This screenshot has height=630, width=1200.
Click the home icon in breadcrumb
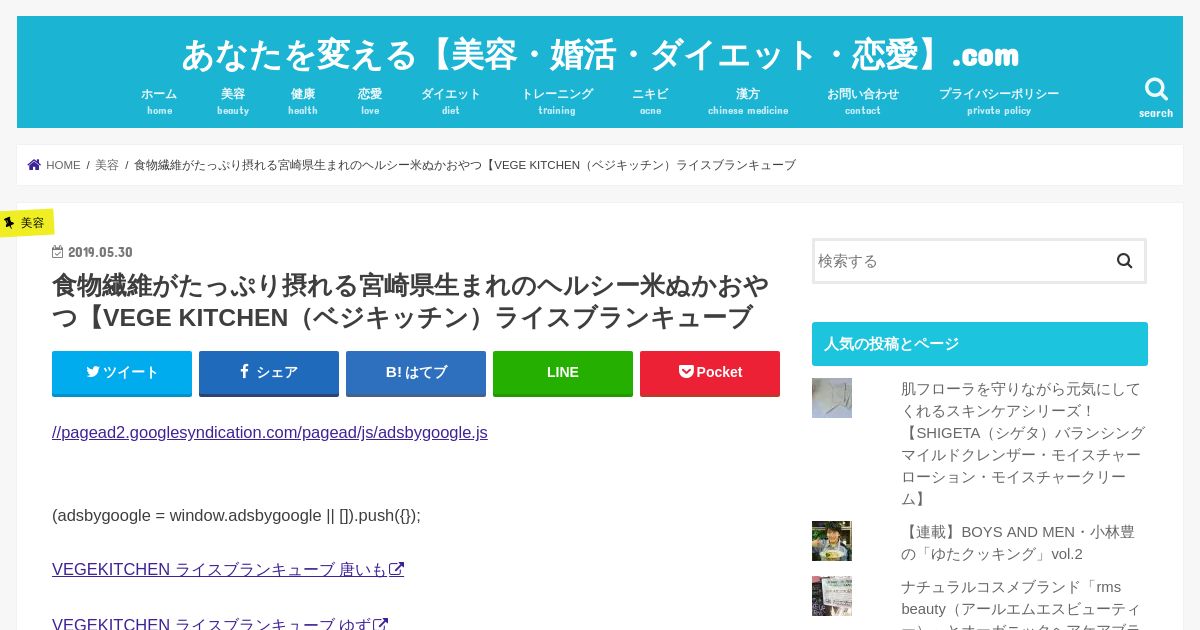(x=34, y=165)
